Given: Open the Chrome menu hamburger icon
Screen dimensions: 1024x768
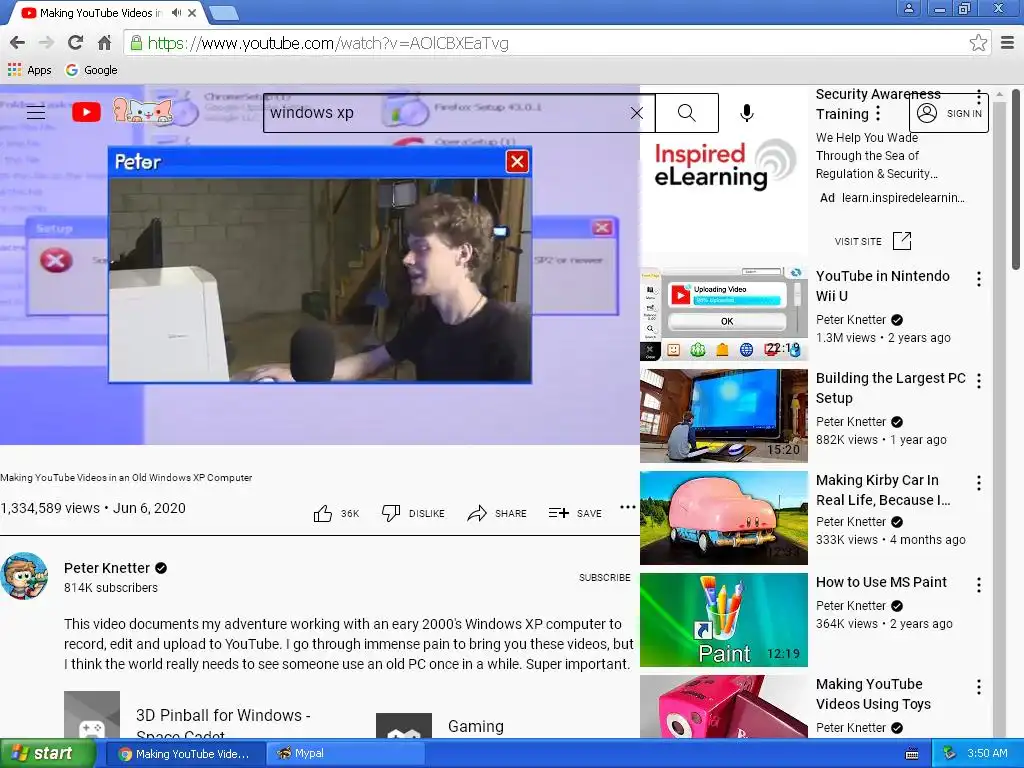Looking at the screenshot, I should [1008, 43].
